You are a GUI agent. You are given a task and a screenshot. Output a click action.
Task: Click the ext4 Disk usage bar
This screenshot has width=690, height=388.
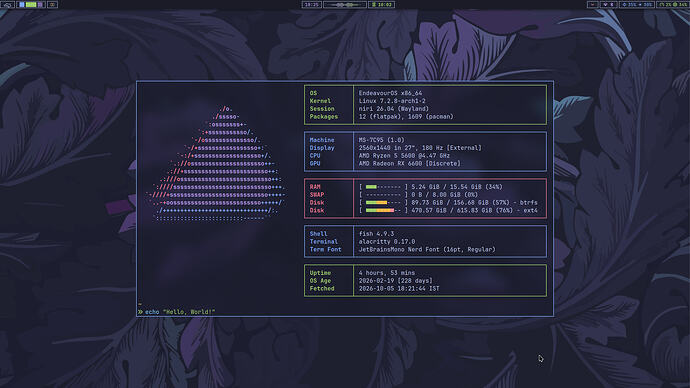tap(383, 211)
